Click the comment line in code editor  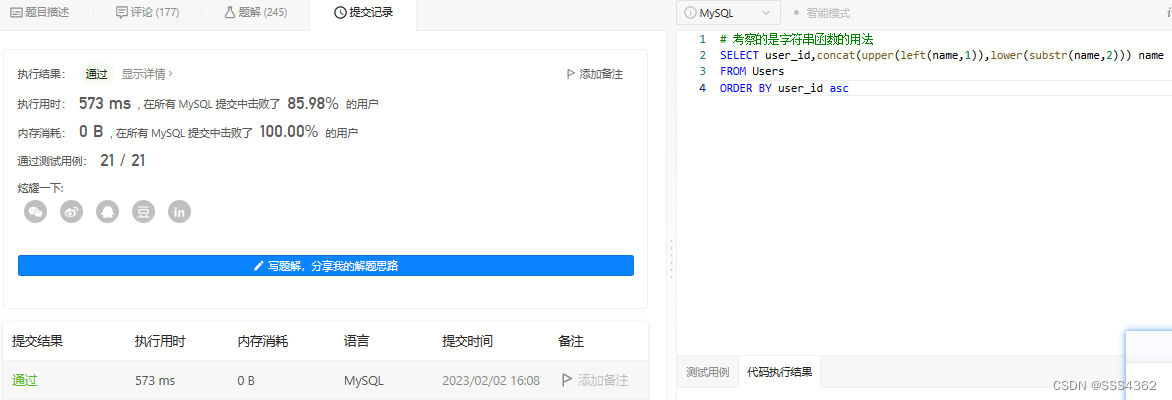[797, 39]
